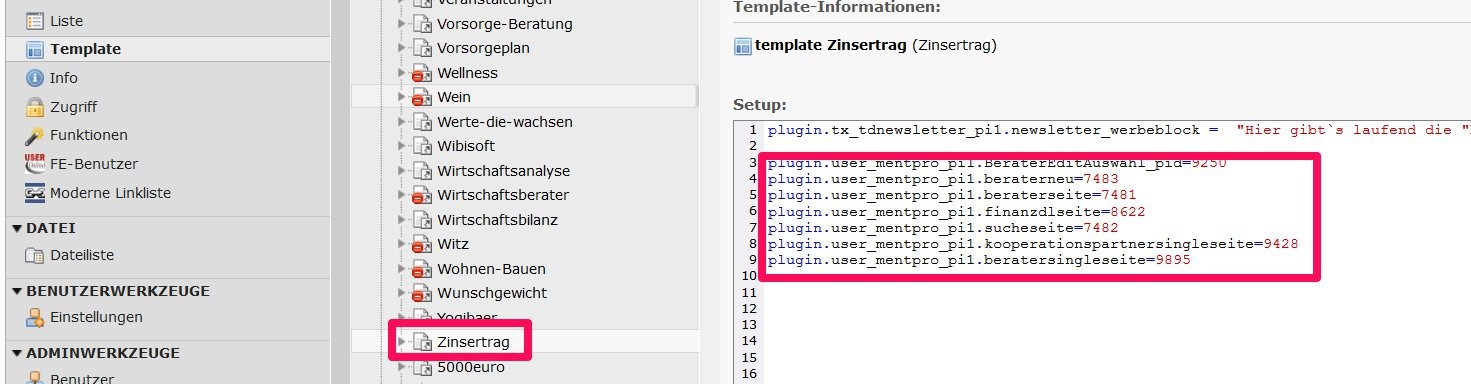Click the Funktionen wand icon

(34, 135)
